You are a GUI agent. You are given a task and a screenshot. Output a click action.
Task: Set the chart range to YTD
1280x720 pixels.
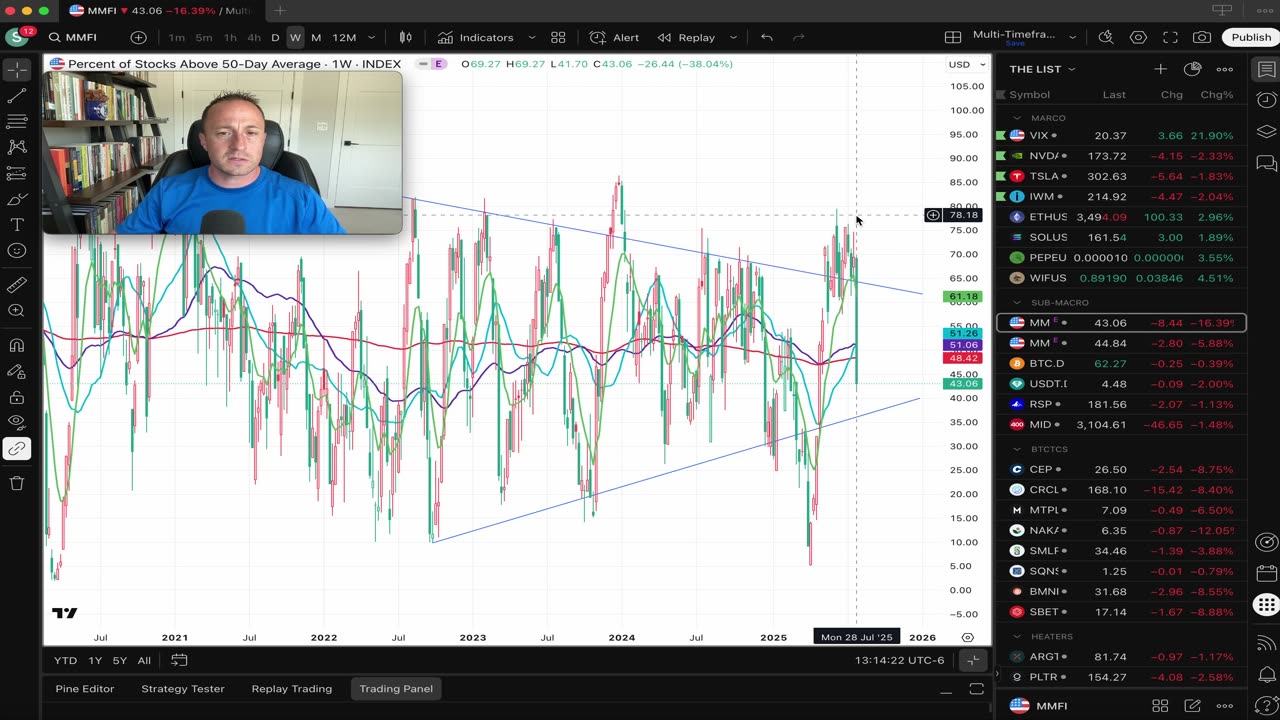point(65,660)
